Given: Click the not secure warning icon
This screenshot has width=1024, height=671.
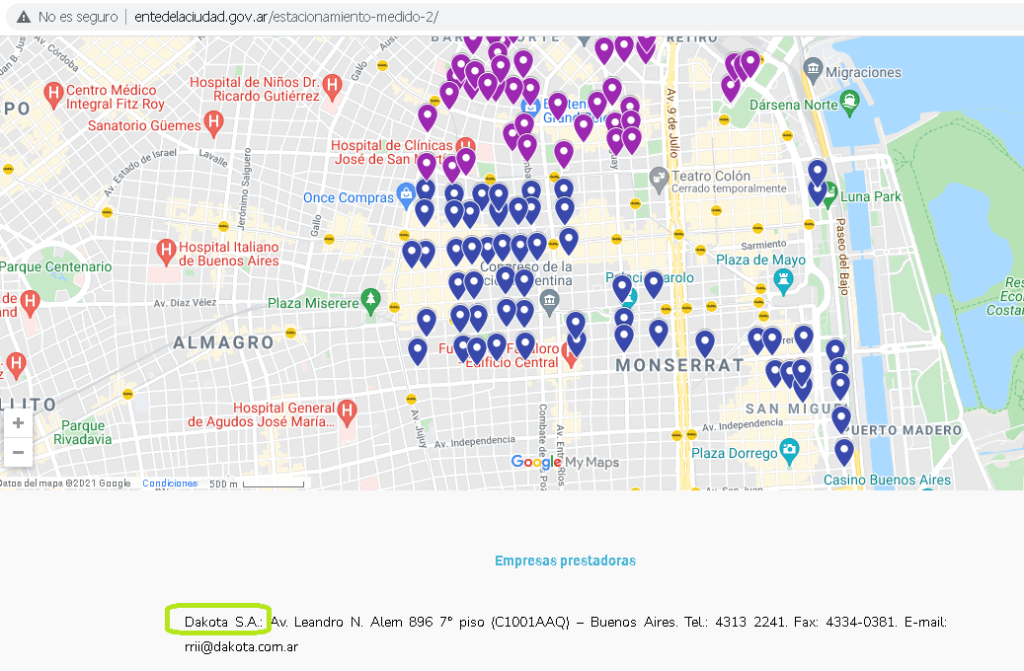Looking at the screenshot, I should click(22, 18).
